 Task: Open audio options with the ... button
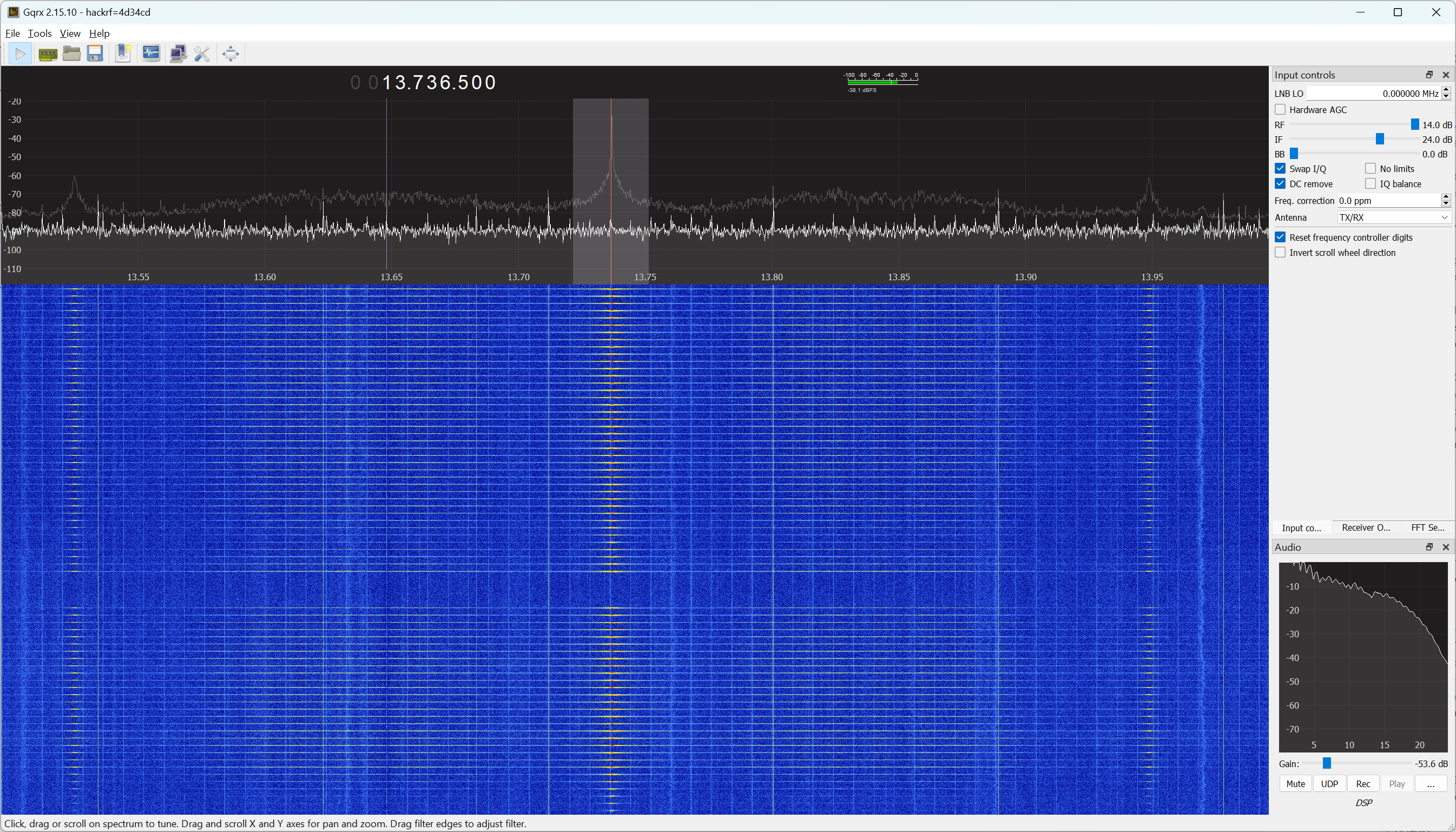click(x=1431, y=784)
